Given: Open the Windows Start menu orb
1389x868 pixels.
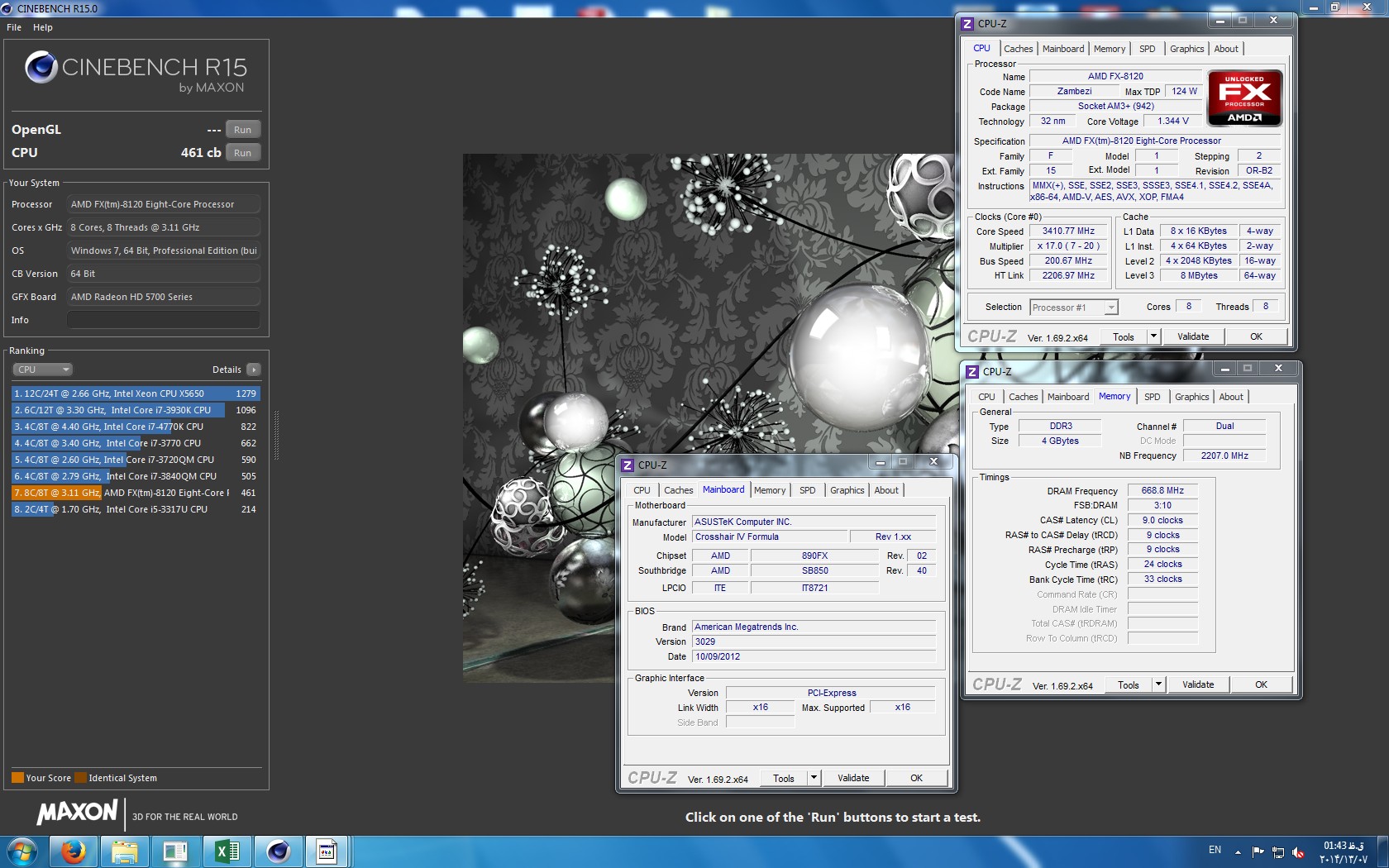Looking at the screenshot, I should [22, 851].
